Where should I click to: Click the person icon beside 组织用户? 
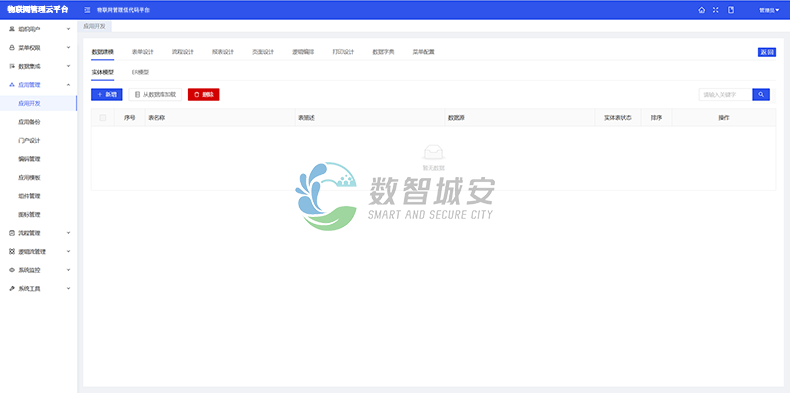coord(12,29)
